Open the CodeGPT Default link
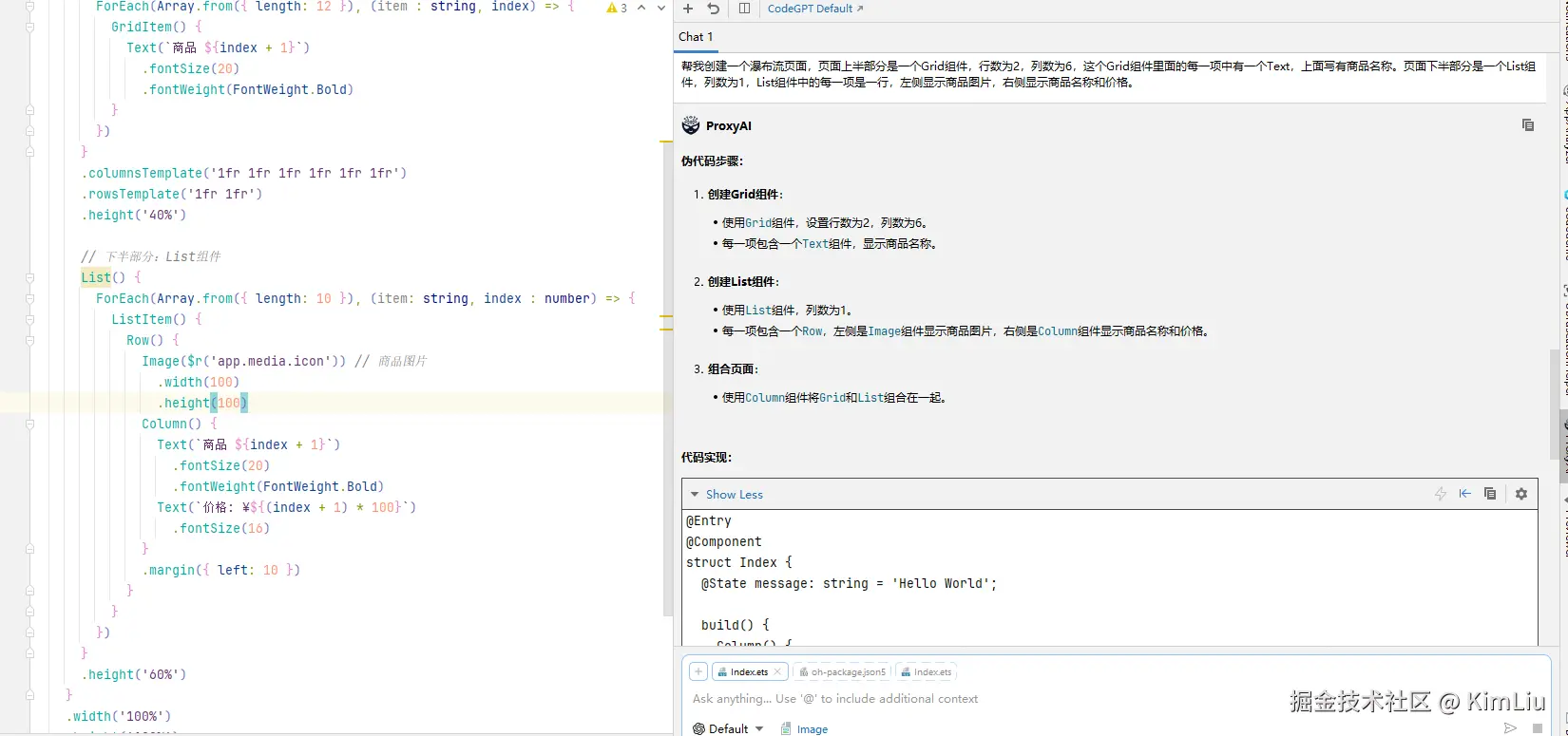This screenshot has height=736, width=1568. (815, 9)
